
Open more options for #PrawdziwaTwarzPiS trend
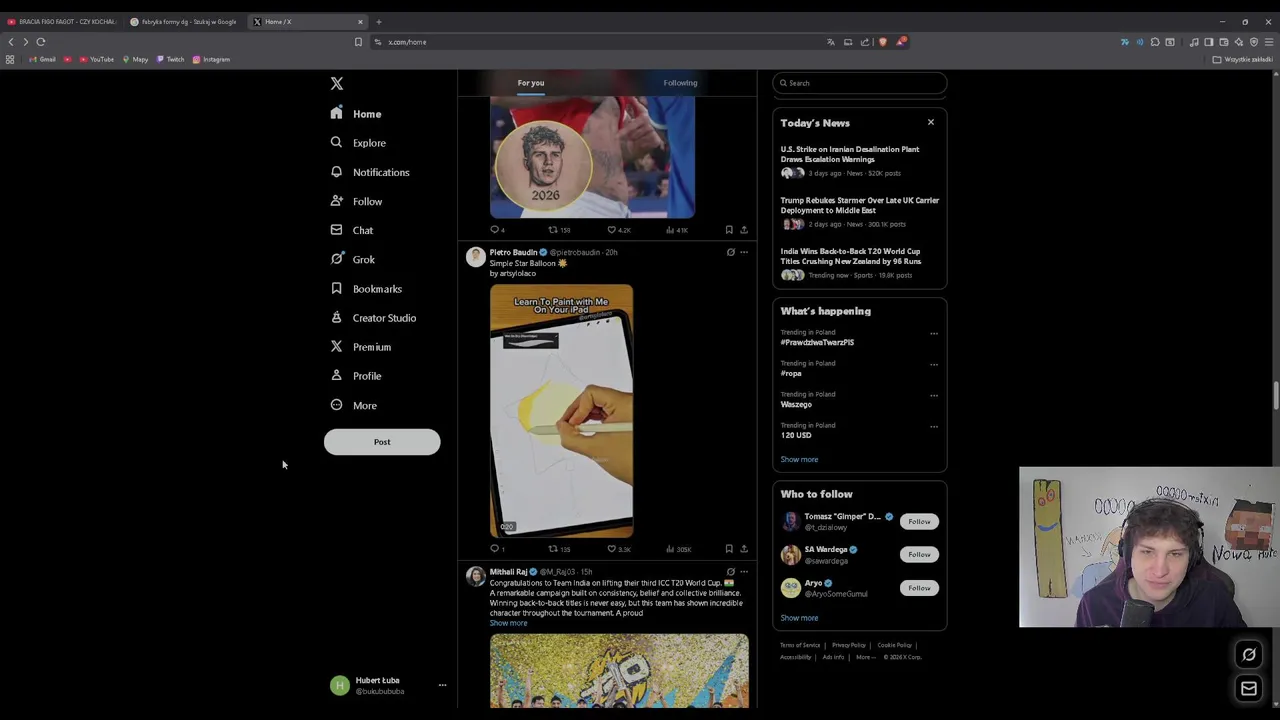point(934,333)
